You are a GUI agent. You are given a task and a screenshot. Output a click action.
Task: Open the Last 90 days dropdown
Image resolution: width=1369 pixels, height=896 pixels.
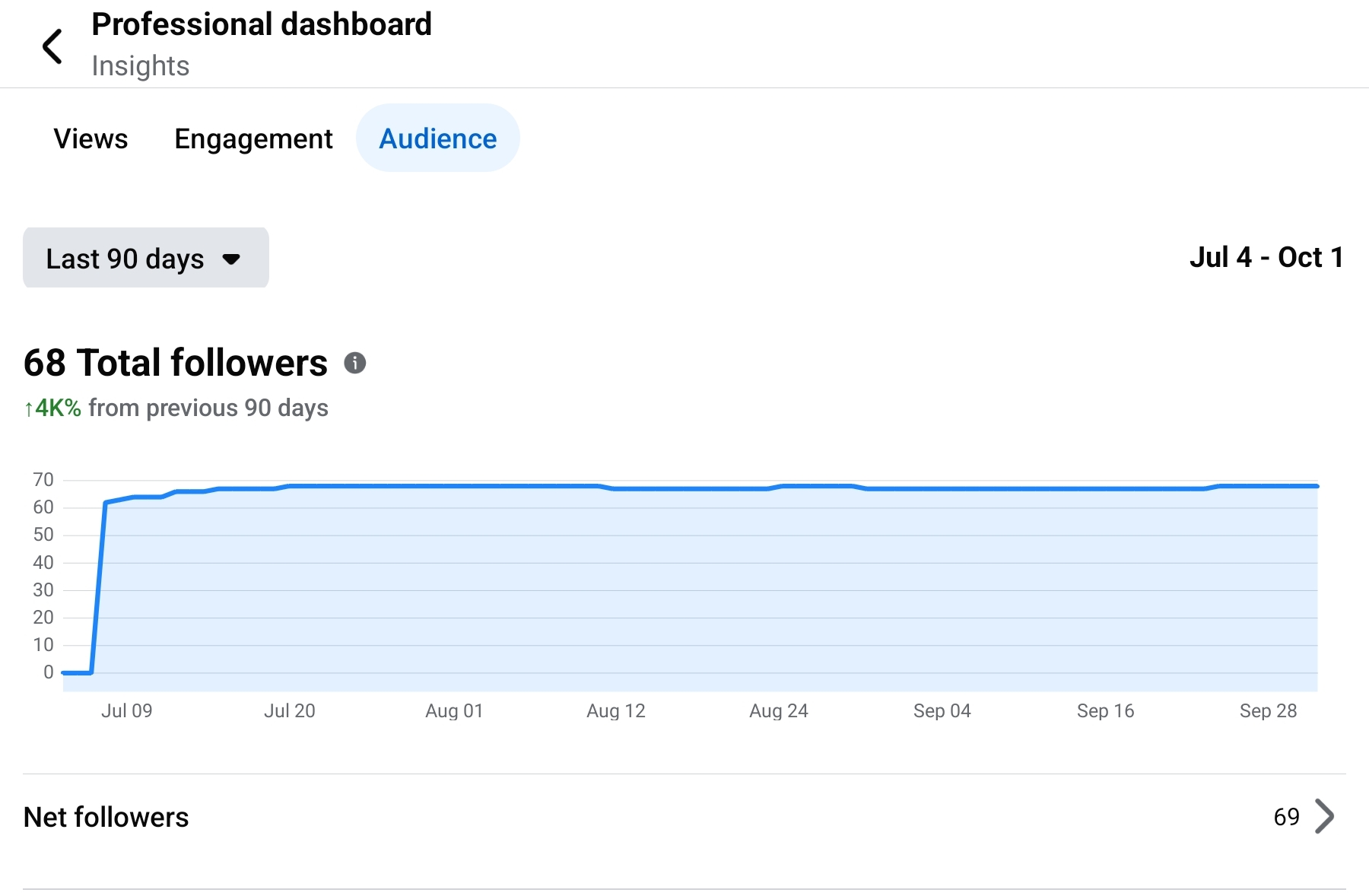tap(145, 258)
